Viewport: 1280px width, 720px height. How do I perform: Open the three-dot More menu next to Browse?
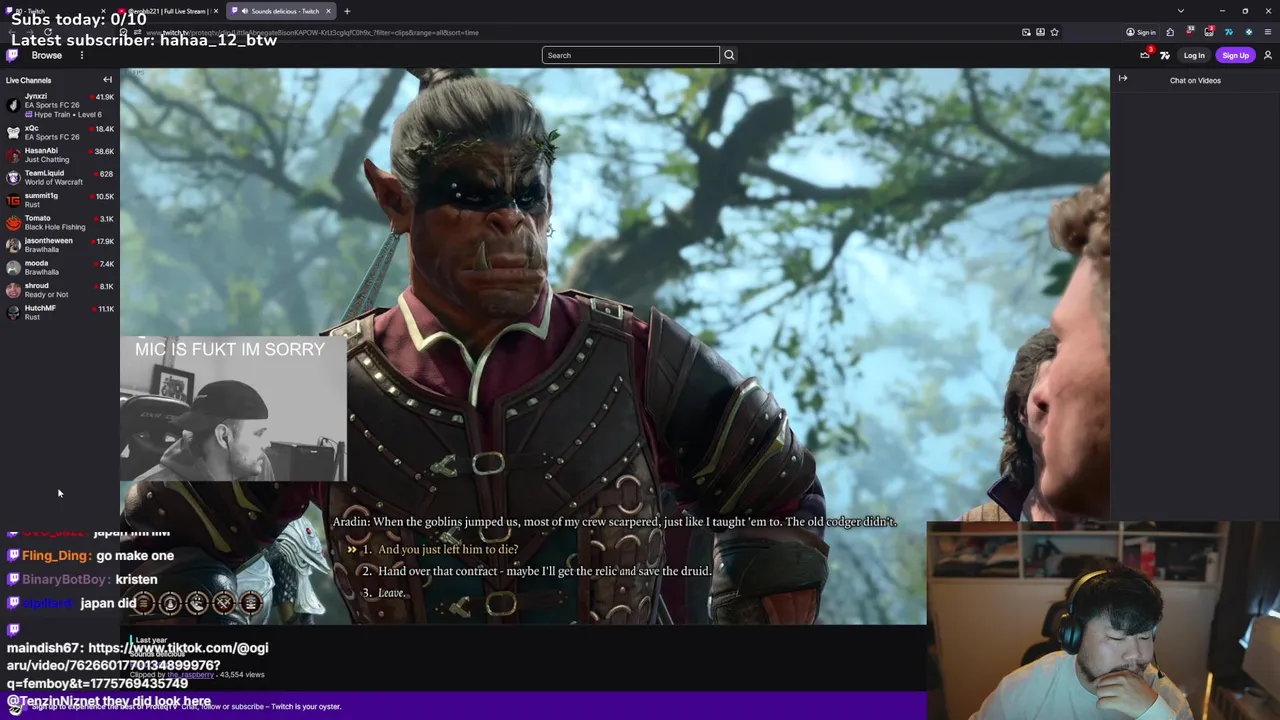tap(82, 55)
